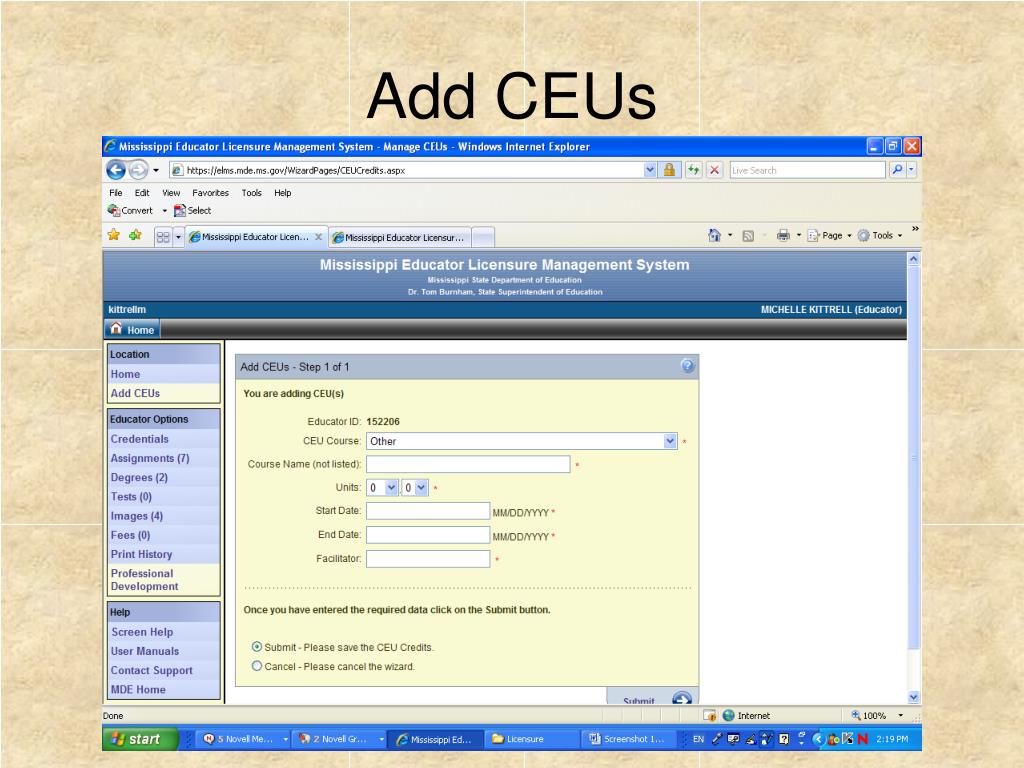Click the browser address bar URL
This screenshot has height=768, width=1024.
coord(406,170)
